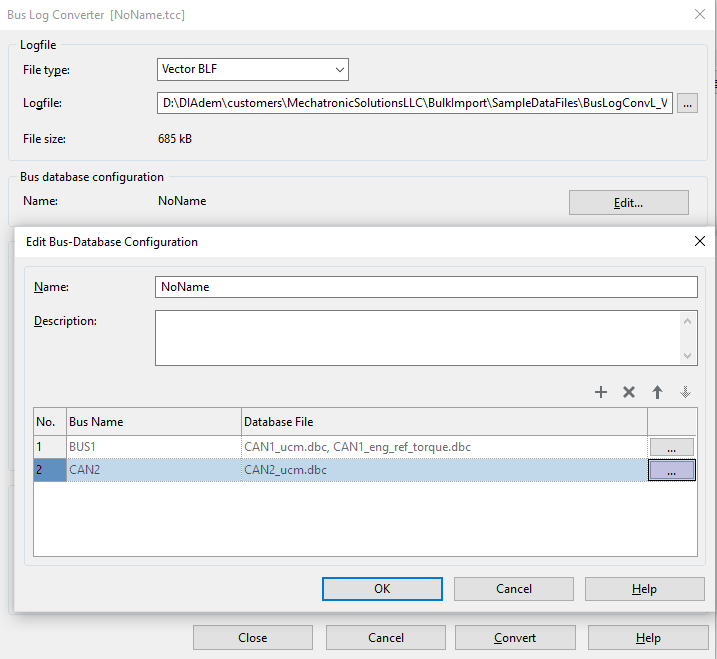Viewport: 717px width, 659px height.
Task: Click the add bus plus icon
Action: click(x=601, y=392)
